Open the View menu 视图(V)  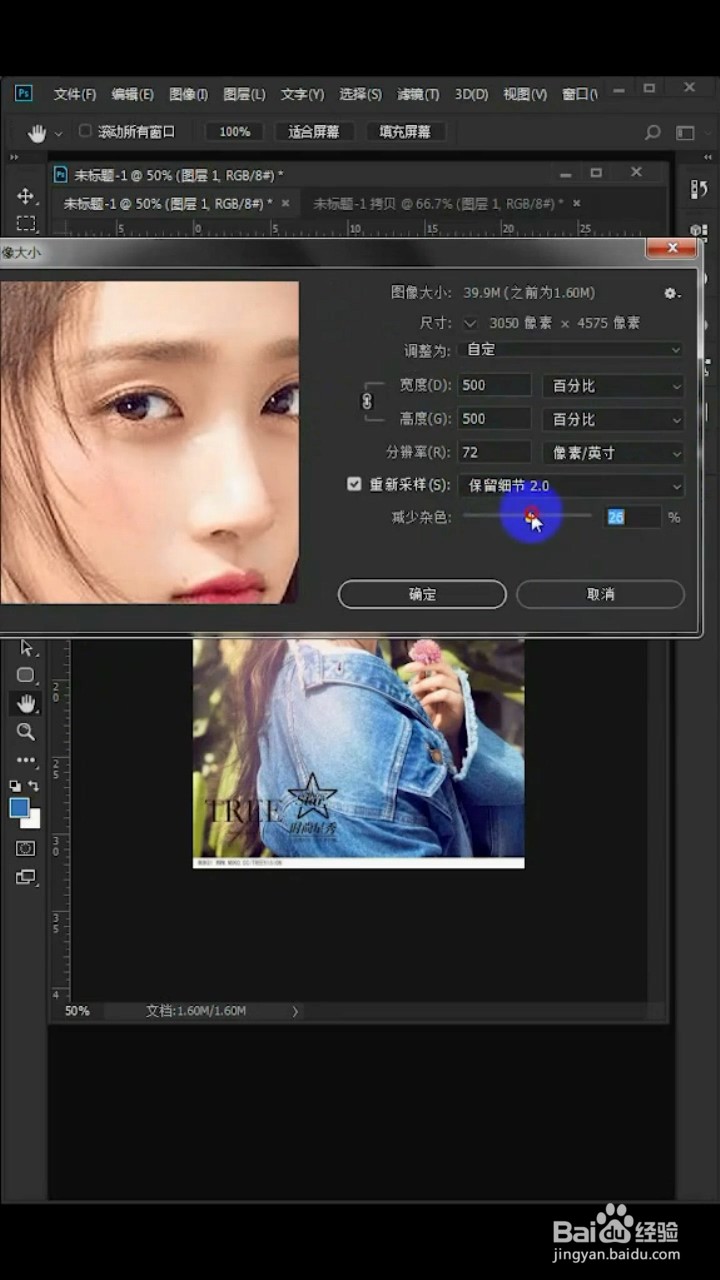coord(525,94)
